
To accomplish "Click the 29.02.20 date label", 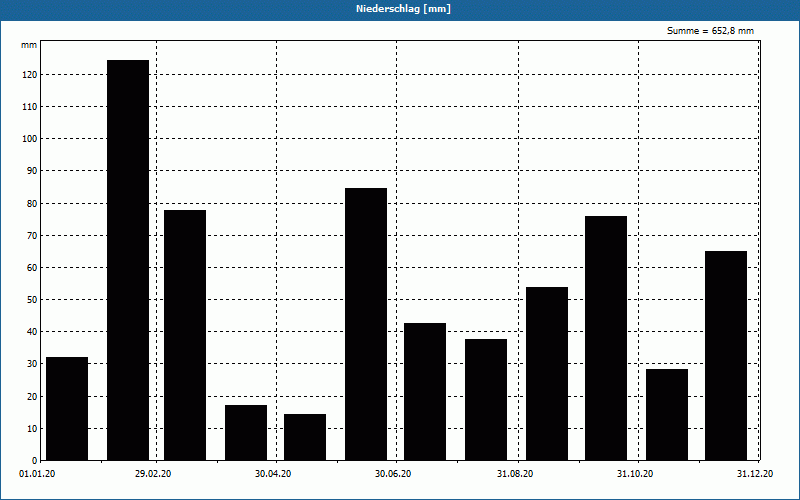I will click(x=153, y=474).
